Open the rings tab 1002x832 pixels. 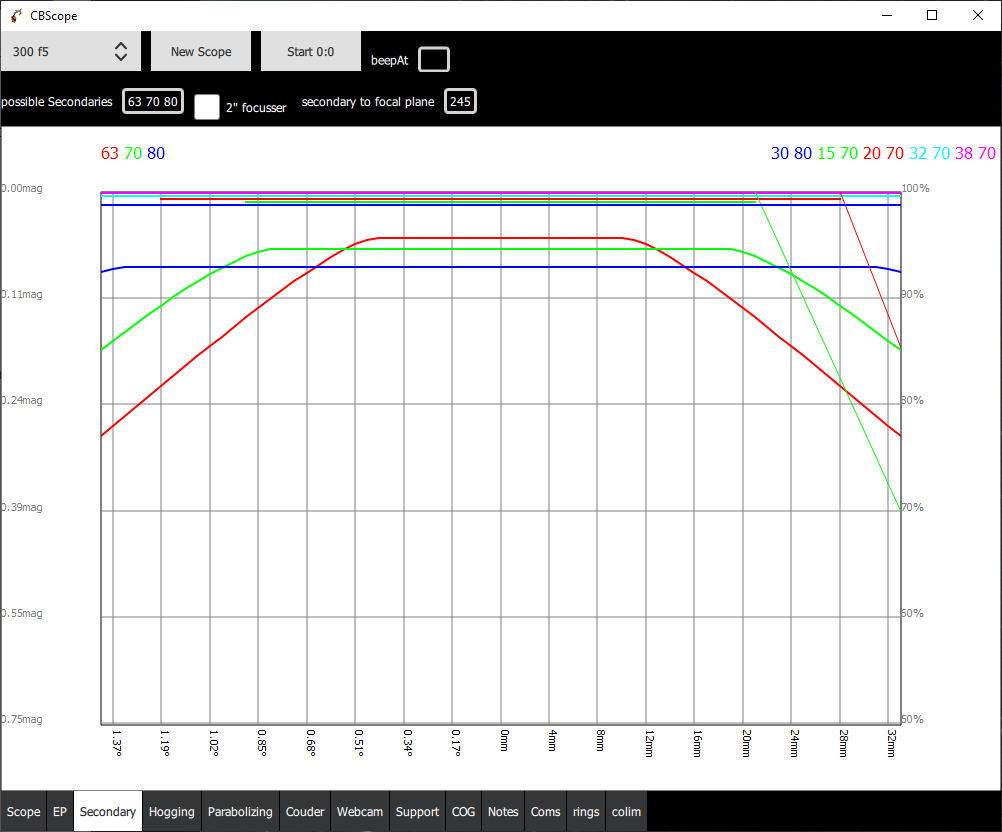coord(586,812)
